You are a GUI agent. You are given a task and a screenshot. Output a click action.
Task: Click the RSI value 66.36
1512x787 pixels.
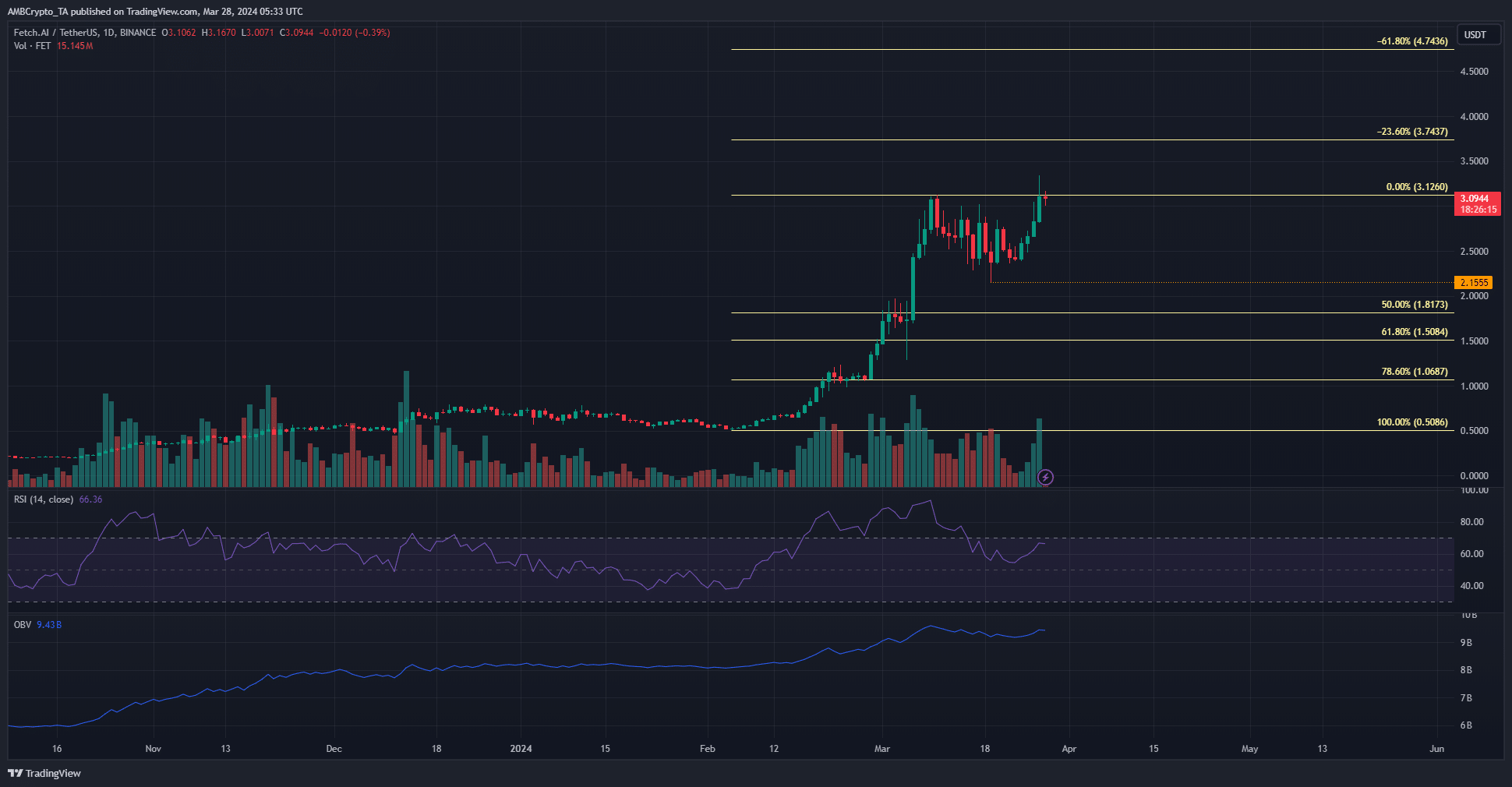coord(90,499)
